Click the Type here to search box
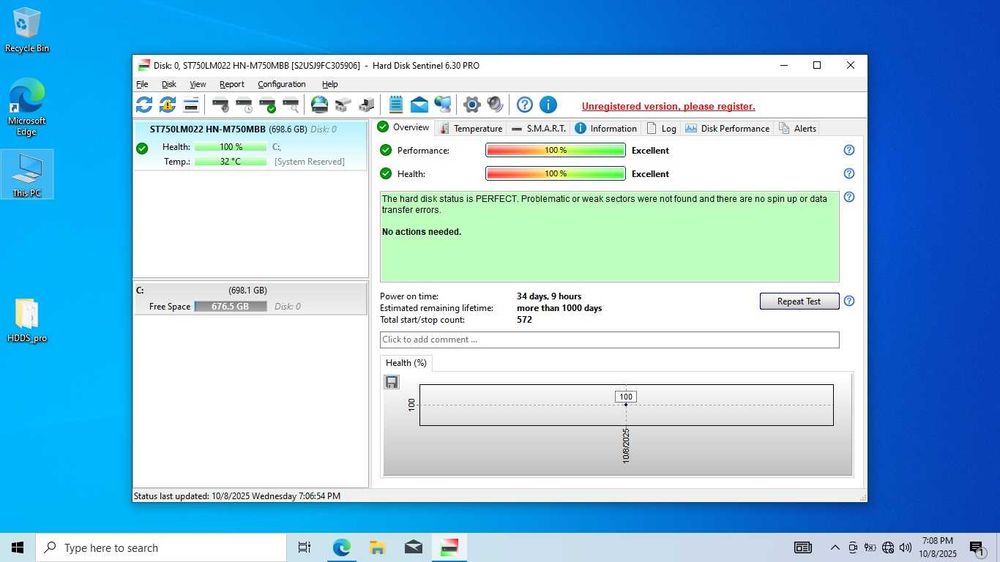The image size is (1000, 562). click(x=161, y=547)
